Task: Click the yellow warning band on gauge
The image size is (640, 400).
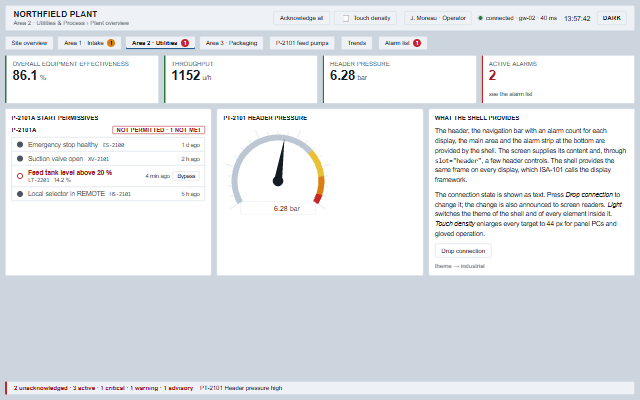Action: 316,162
